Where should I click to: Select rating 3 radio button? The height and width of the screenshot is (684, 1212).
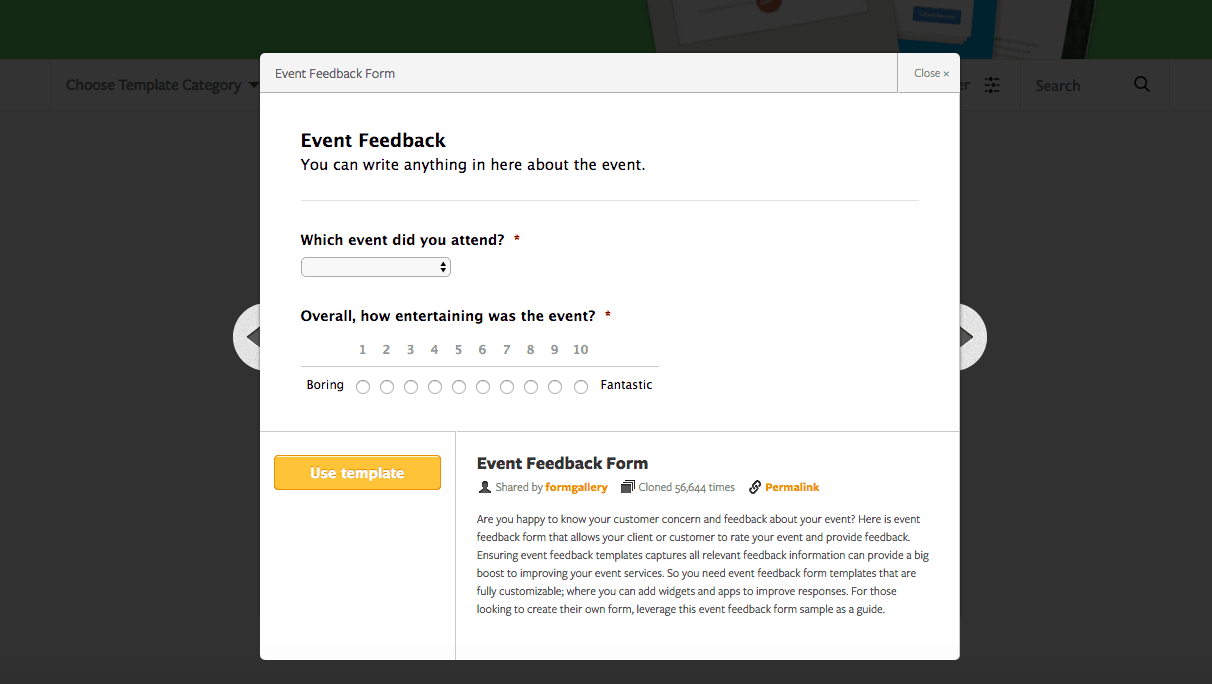pos(411,387)
